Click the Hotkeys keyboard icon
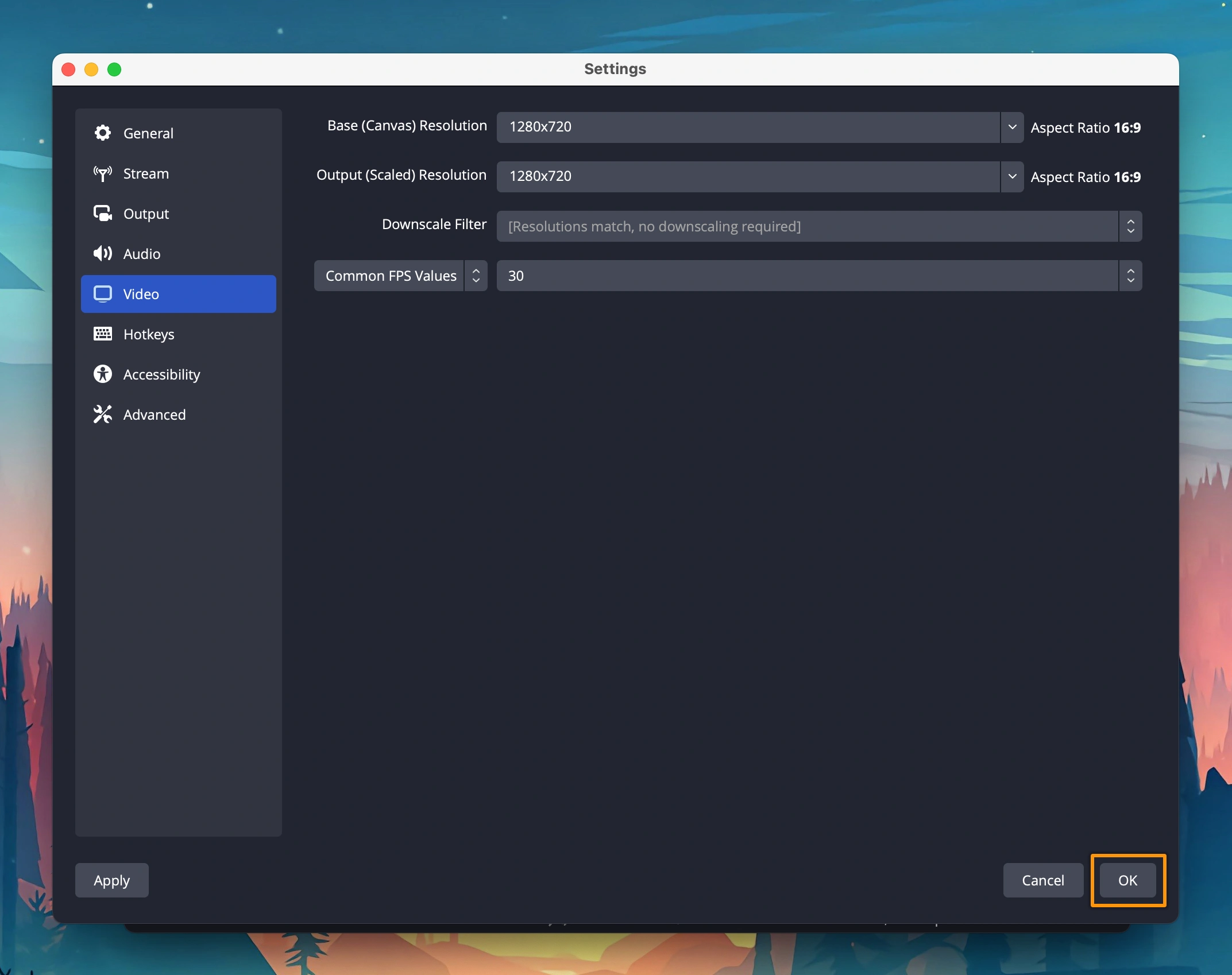1232x975 pixels. [x=103, y=334]
